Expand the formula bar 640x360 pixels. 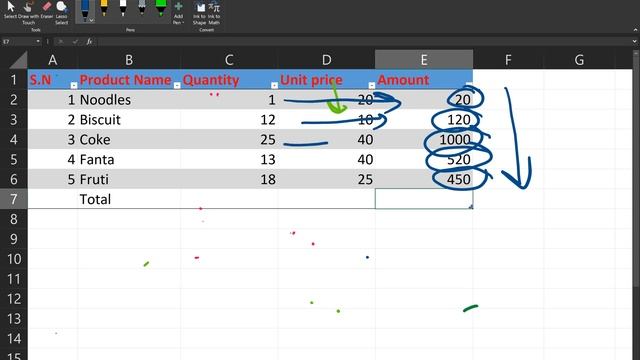tap(634, 42)
